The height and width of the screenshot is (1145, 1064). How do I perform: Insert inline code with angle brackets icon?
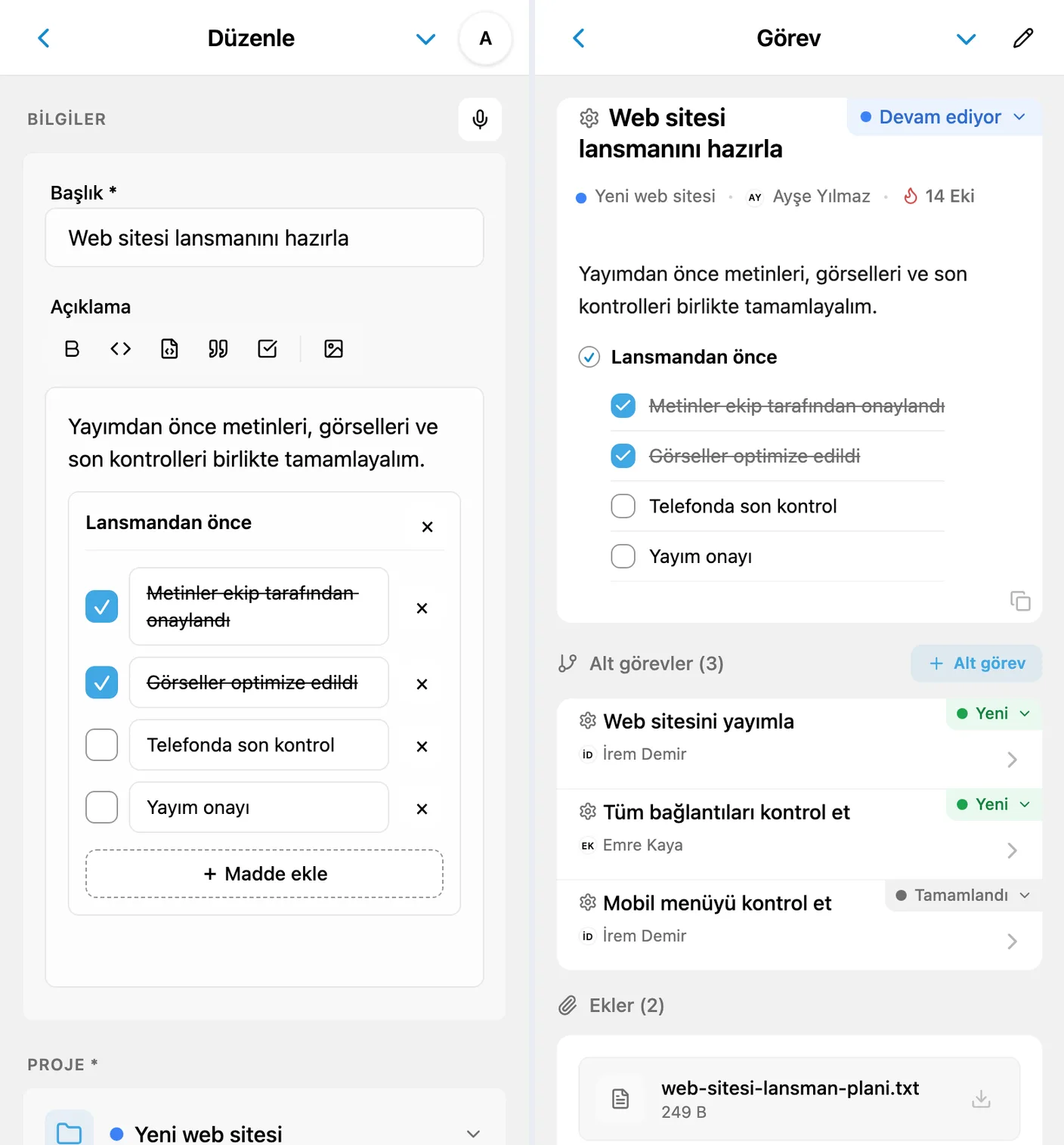tap(121, 348)
